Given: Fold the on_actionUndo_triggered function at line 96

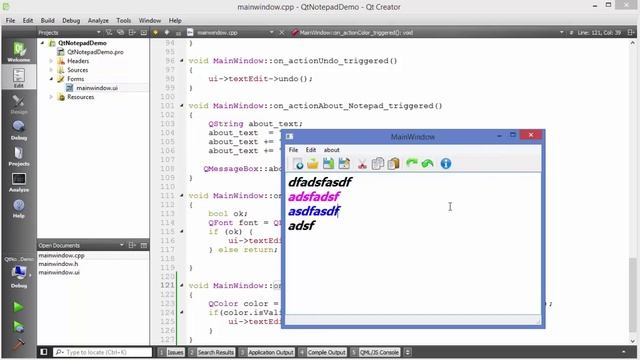Looking at the screenshot, I should (182, 61).
